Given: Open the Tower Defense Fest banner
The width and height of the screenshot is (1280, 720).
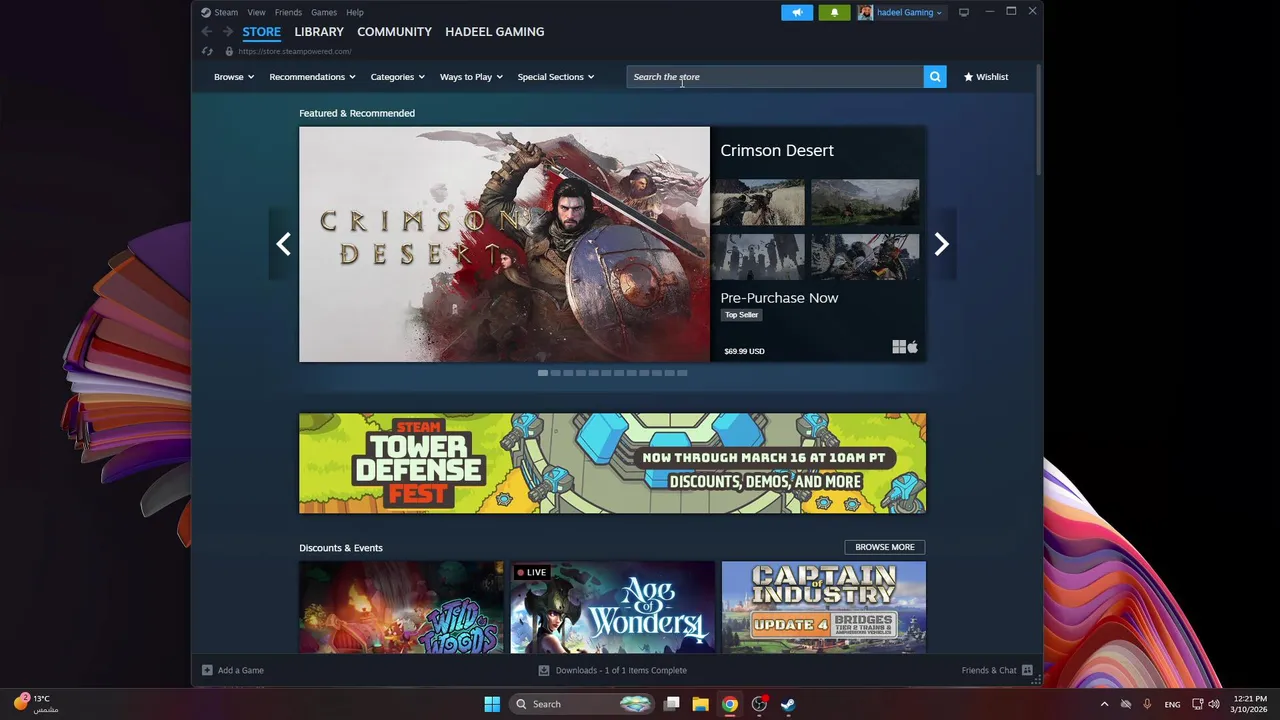Looking at the screenshot, I should [612, 463].
